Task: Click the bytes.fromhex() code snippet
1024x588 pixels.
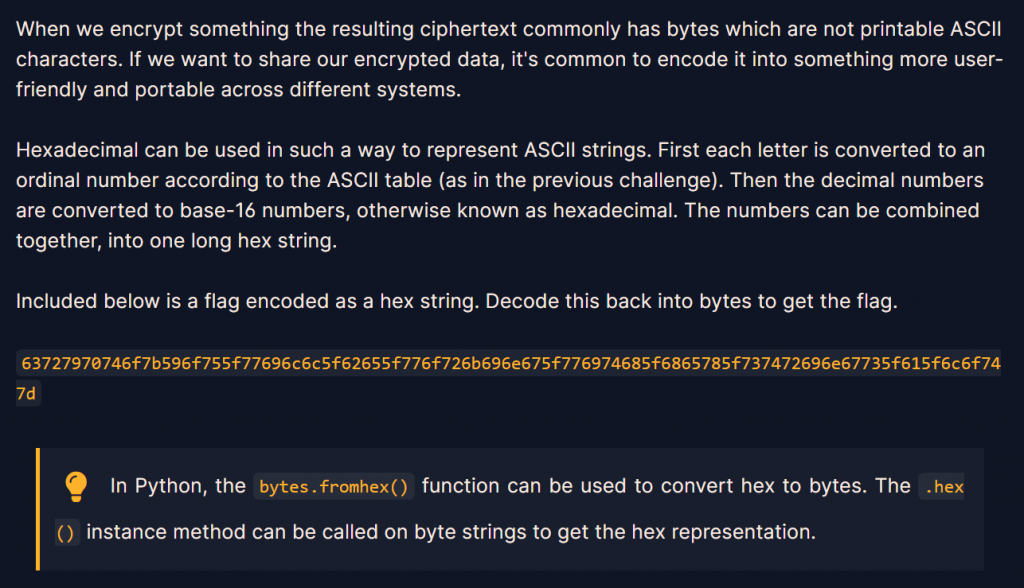Action: 334,487
